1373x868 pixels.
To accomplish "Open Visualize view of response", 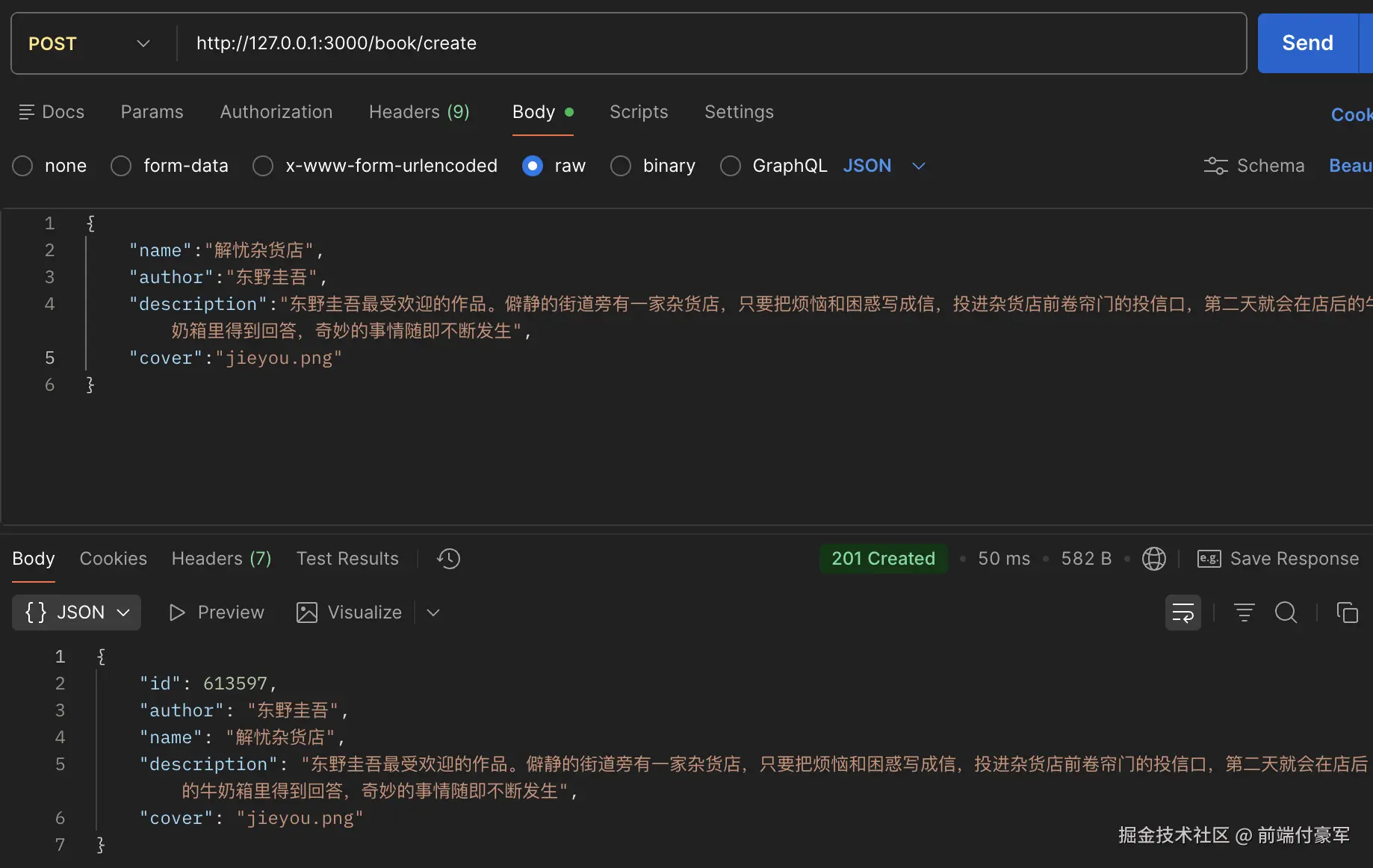I will tap(349, 613).
